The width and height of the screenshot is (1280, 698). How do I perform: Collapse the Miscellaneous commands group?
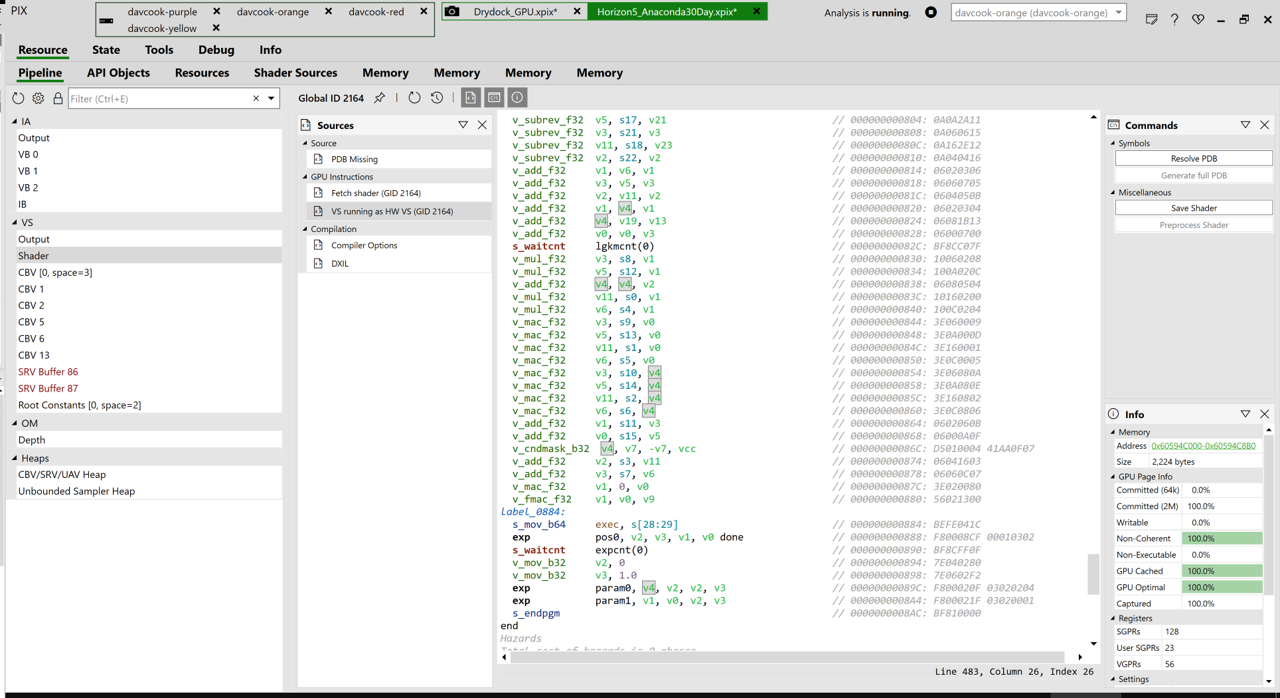coord(1113,193)
